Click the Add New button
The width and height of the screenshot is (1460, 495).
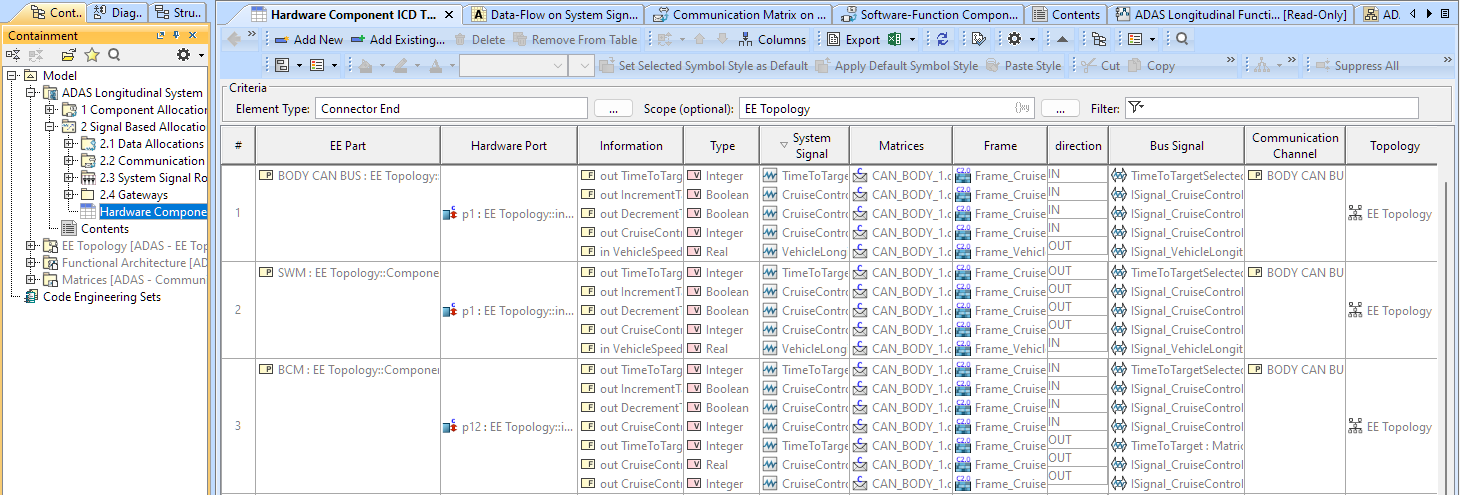308,39
